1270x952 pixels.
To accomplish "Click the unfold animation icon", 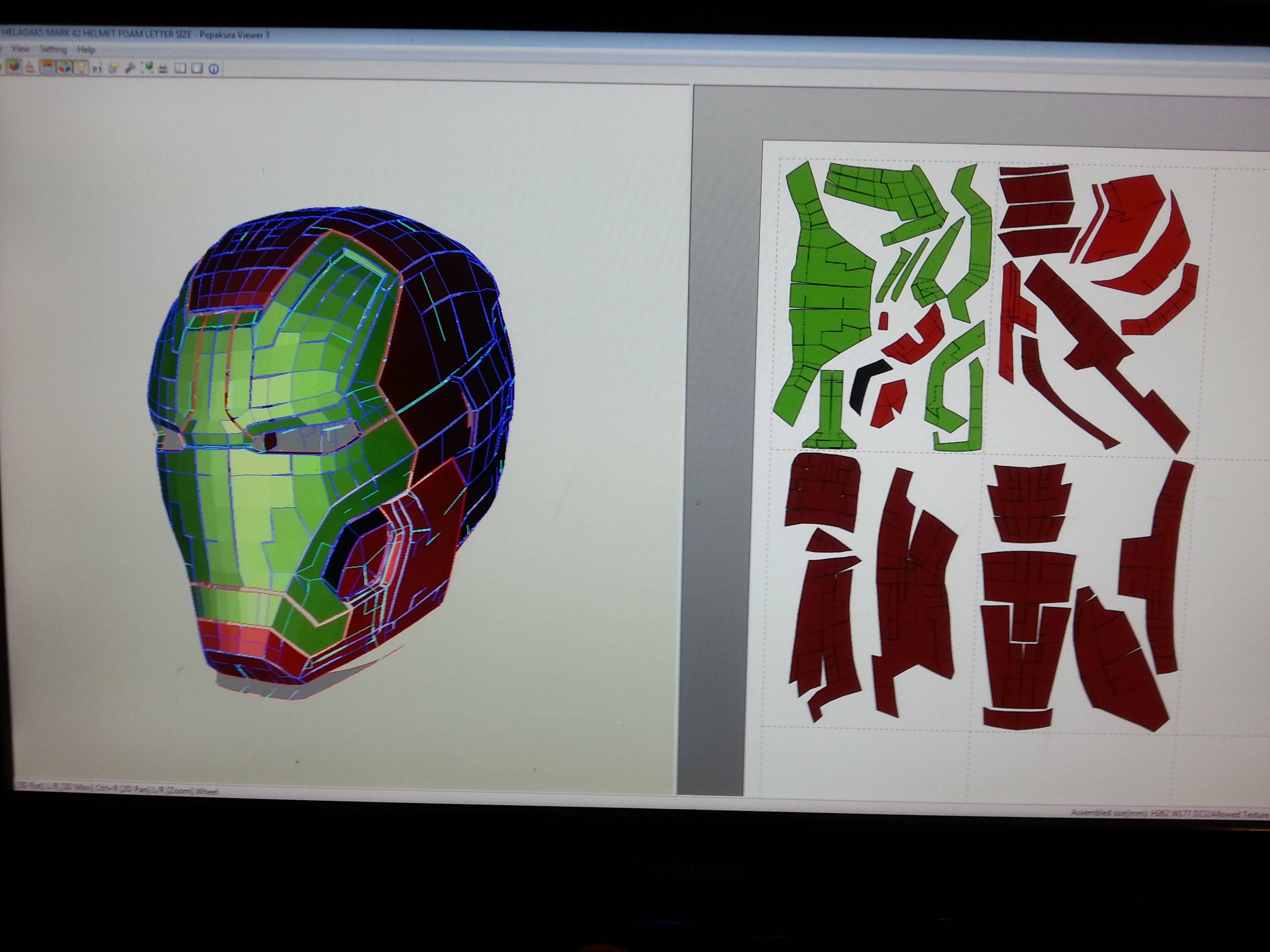I will click(30, 68).
